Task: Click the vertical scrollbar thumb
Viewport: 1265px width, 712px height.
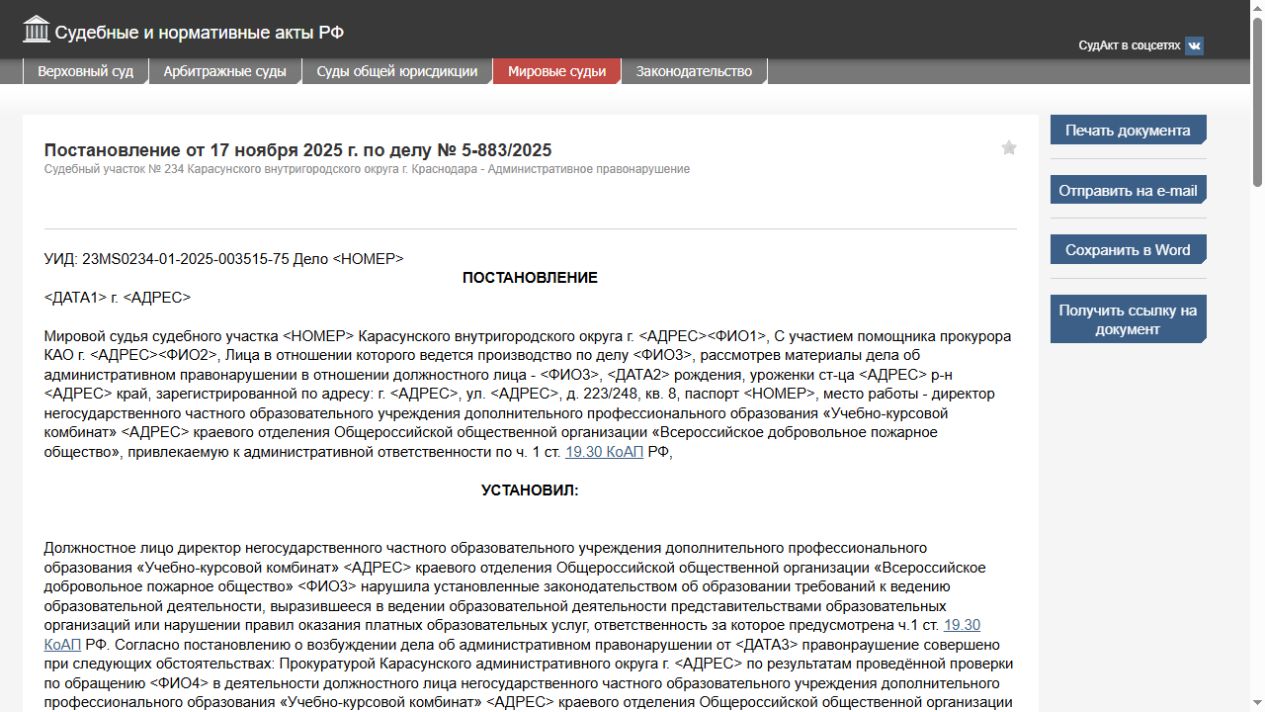Action: click(1257, 101)
